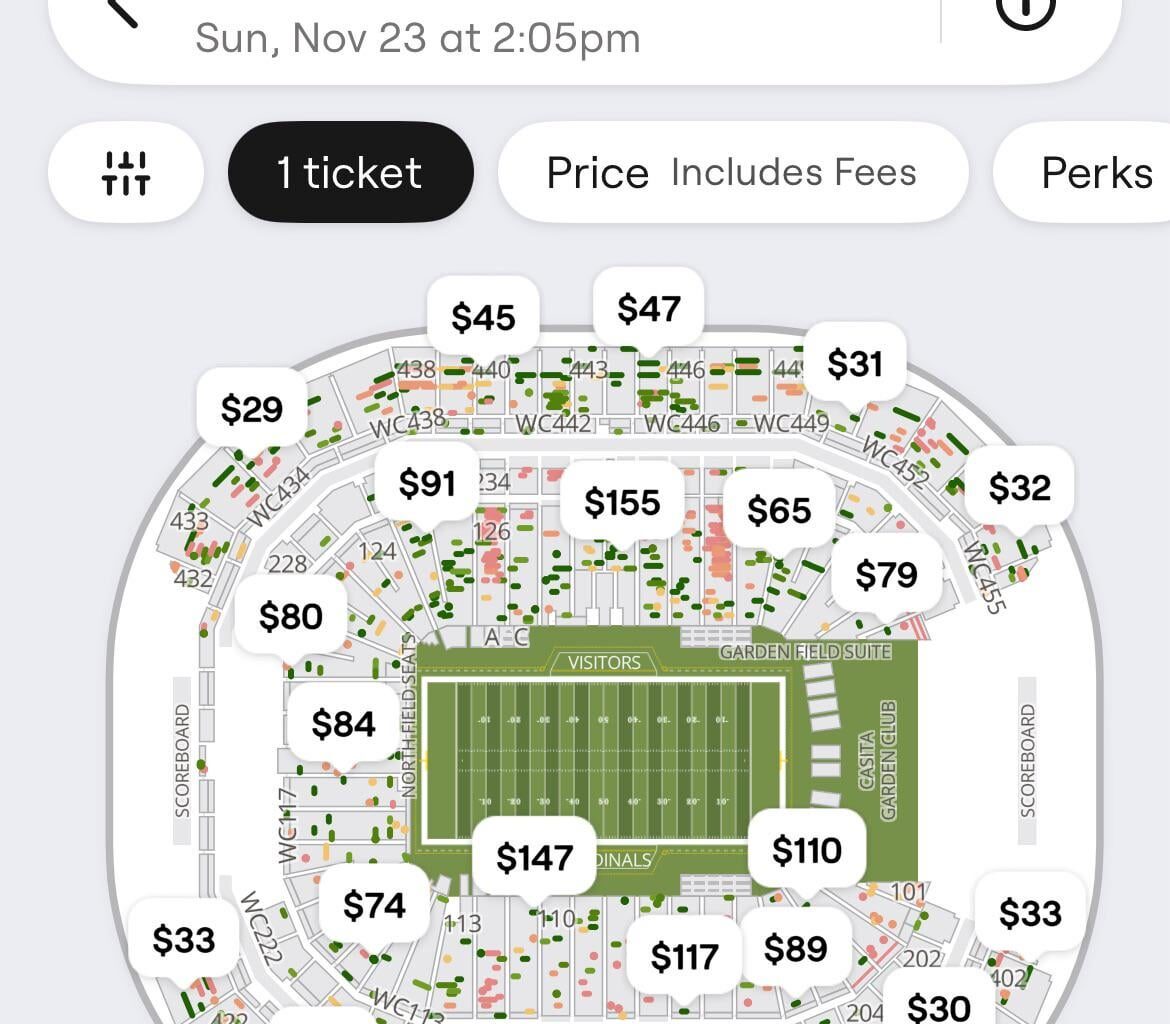1170x1024 pixels.
Task: Tap the $74 price marker
Action: (374, 905)
